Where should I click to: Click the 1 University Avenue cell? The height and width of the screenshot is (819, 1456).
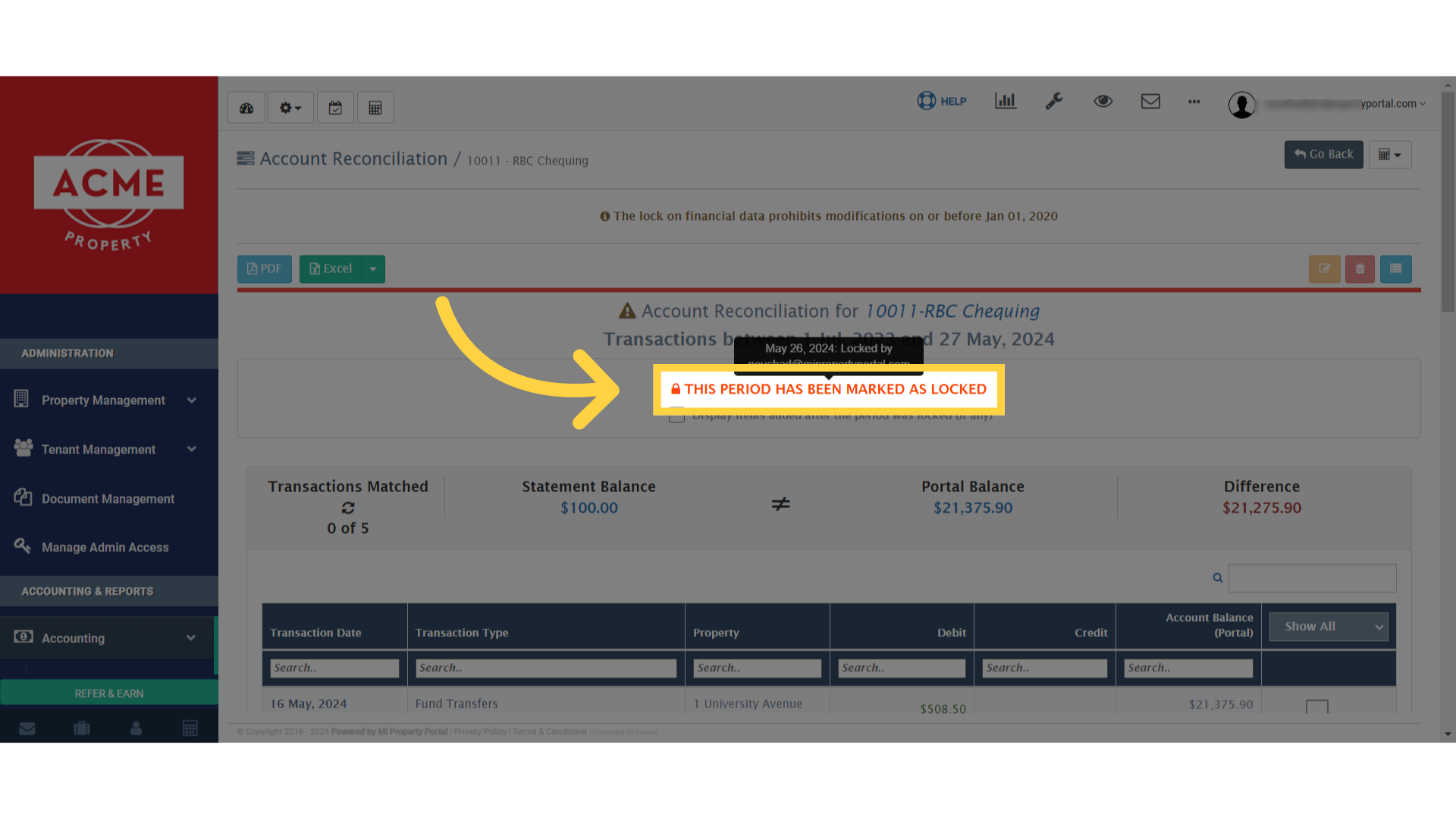click(748, 704)
